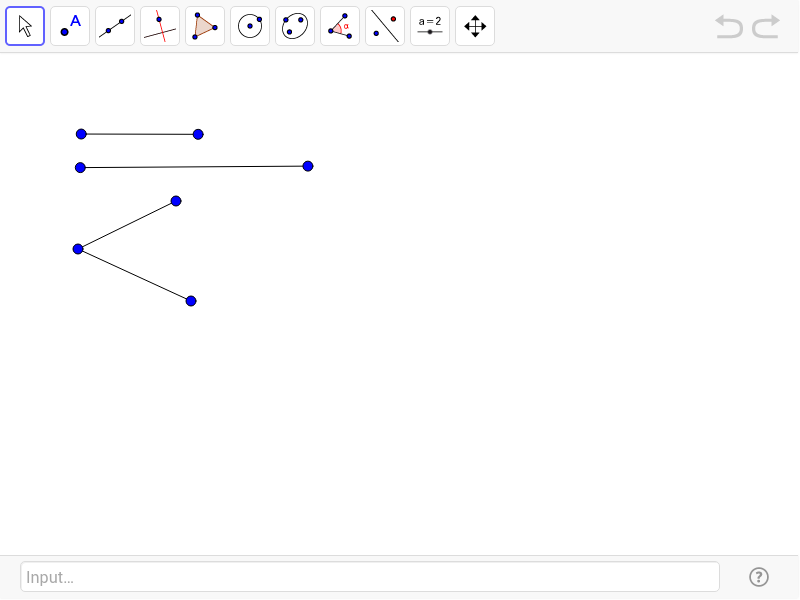Select the Reflect about Line tool
Viewport: 800px width, 600px height.
(x=385, y=26)
